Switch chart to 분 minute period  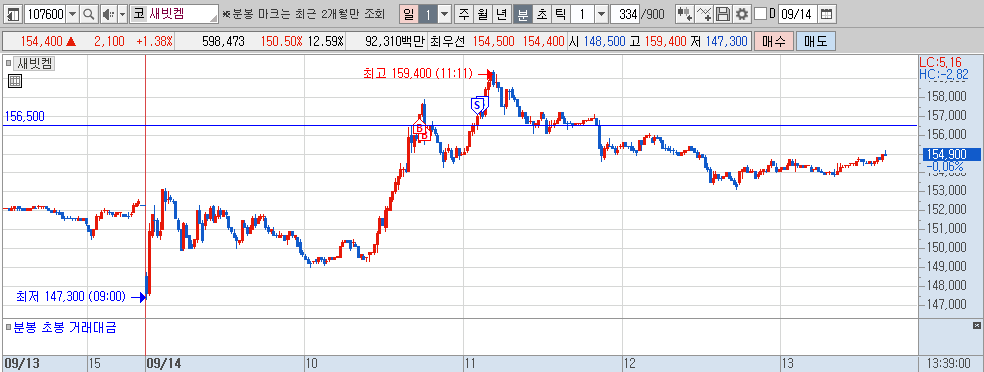(522, 13)
